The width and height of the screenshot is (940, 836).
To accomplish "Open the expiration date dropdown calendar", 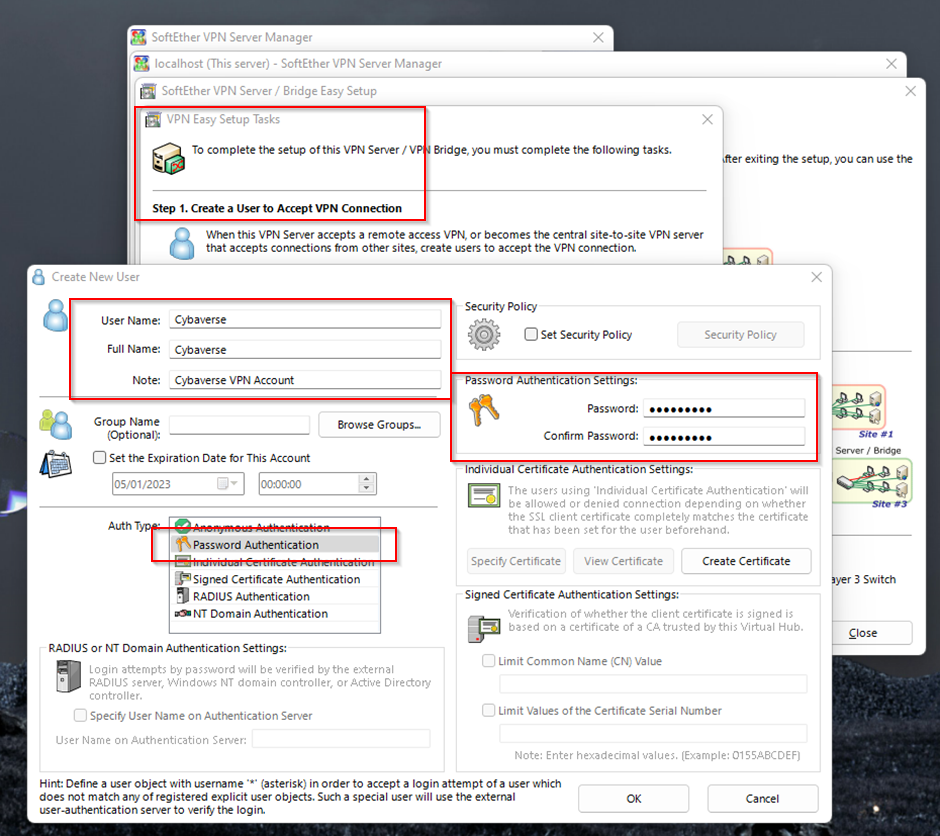I will pos(228,484).
